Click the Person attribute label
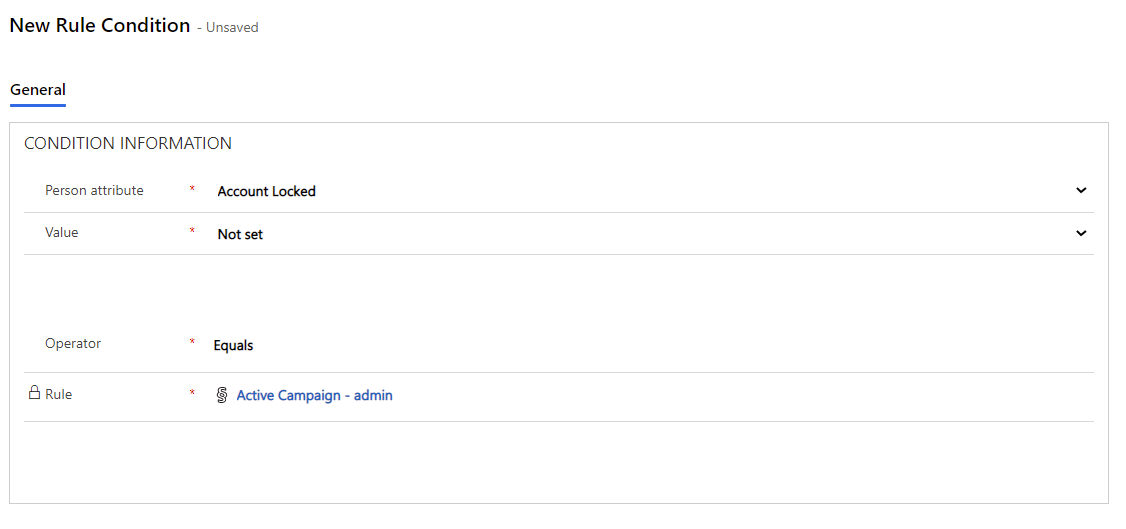 (94, 190)
